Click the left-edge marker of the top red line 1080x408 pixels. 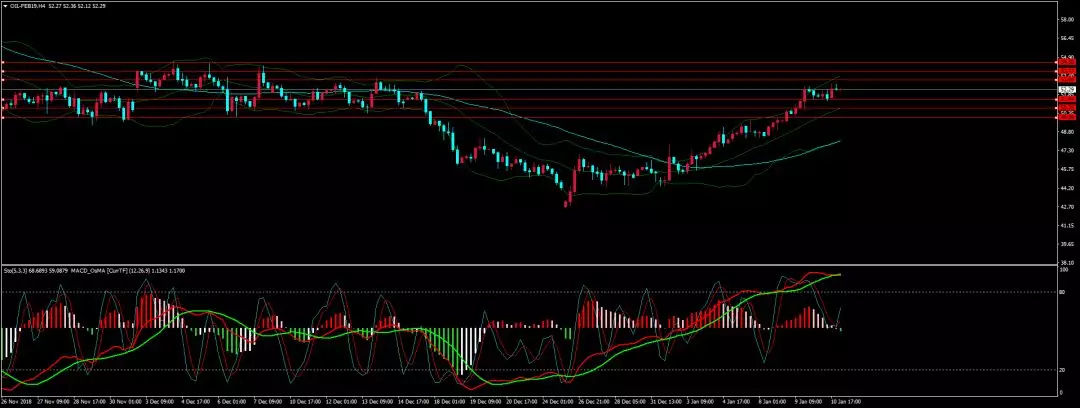(x=3, y=63)
